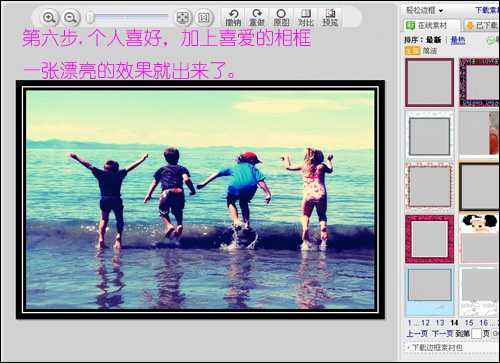Image resolution: width=500 pixels, height=363 pixels.
Task: Select the 简洁 category filter
Action: [x=430, y=51]
